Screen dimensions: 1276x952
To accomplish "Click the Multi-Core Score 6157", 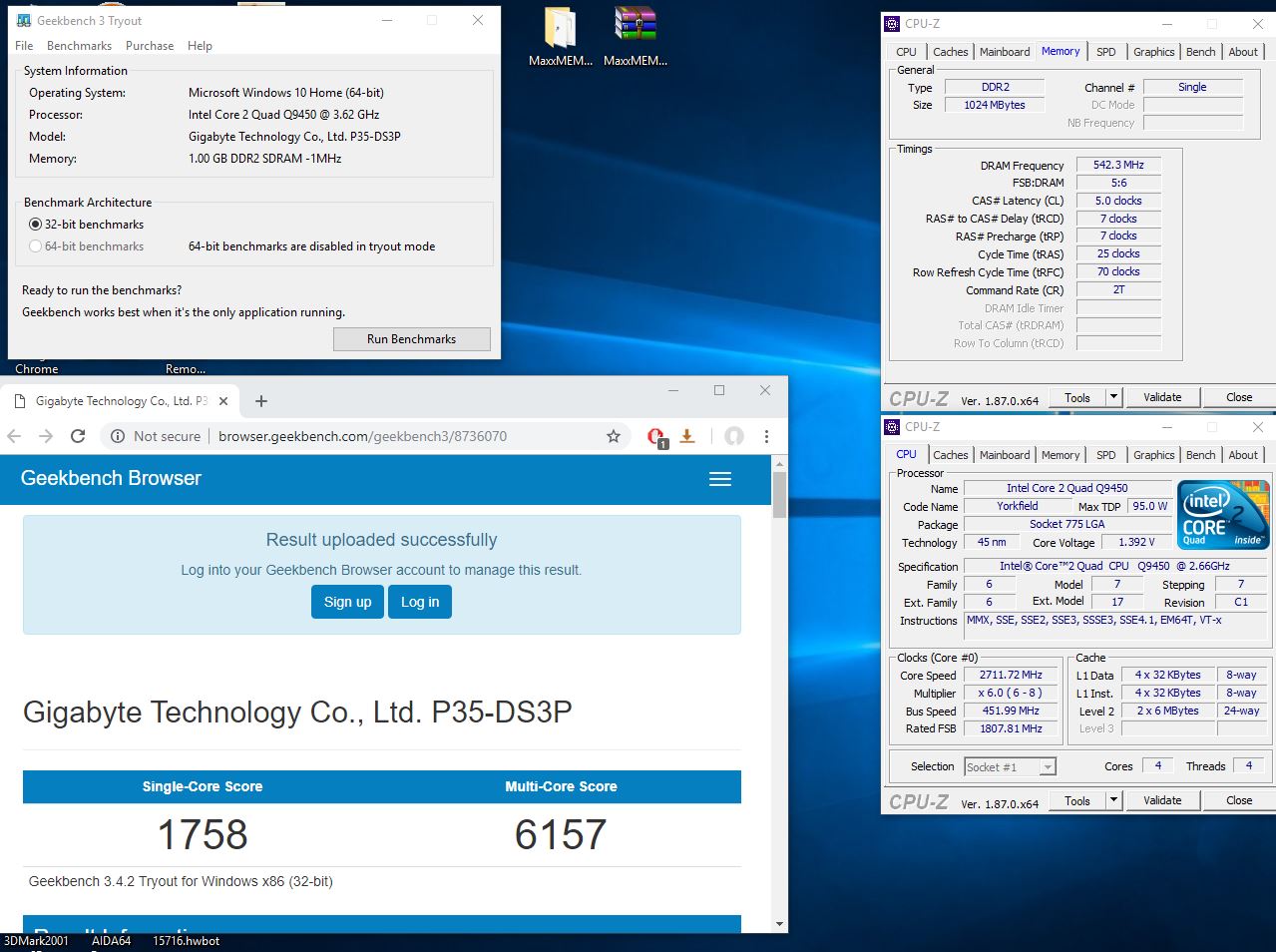I will [561, 834].
